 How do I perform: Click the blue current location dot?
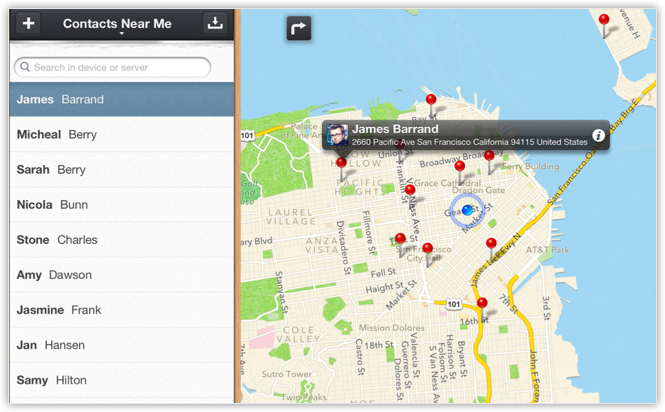[x=466, y=211]
